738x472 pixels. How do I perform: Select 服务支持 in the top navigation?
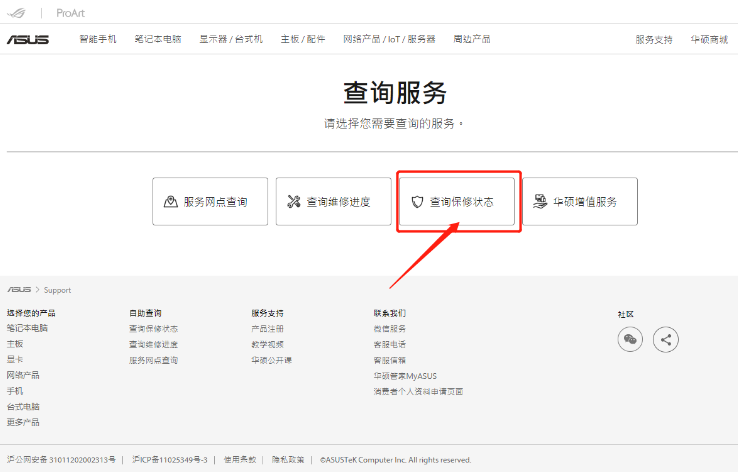(x=654, y=39)
